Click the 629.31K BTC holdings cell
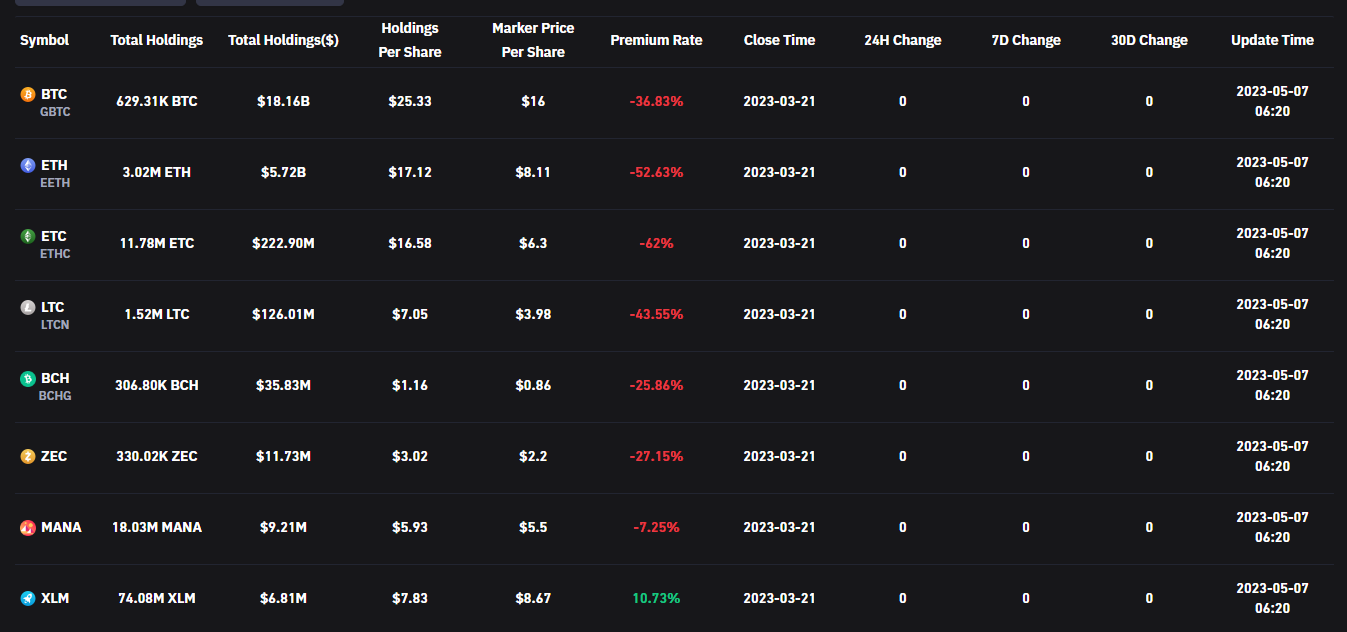Viewport: 1347px width, 632px height. (x=157, y=101)
